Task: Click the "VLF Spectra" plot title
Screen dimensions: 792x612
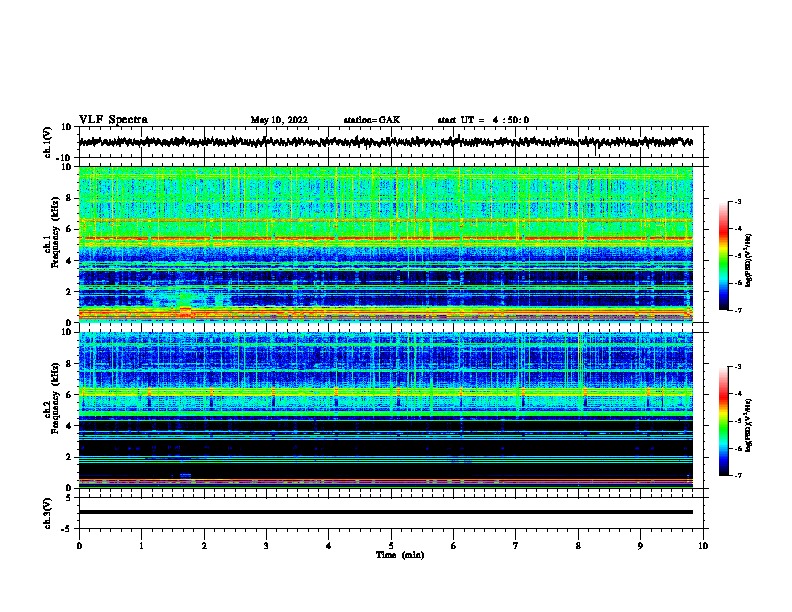Action: pyautogui.click(x=113, y=120)
